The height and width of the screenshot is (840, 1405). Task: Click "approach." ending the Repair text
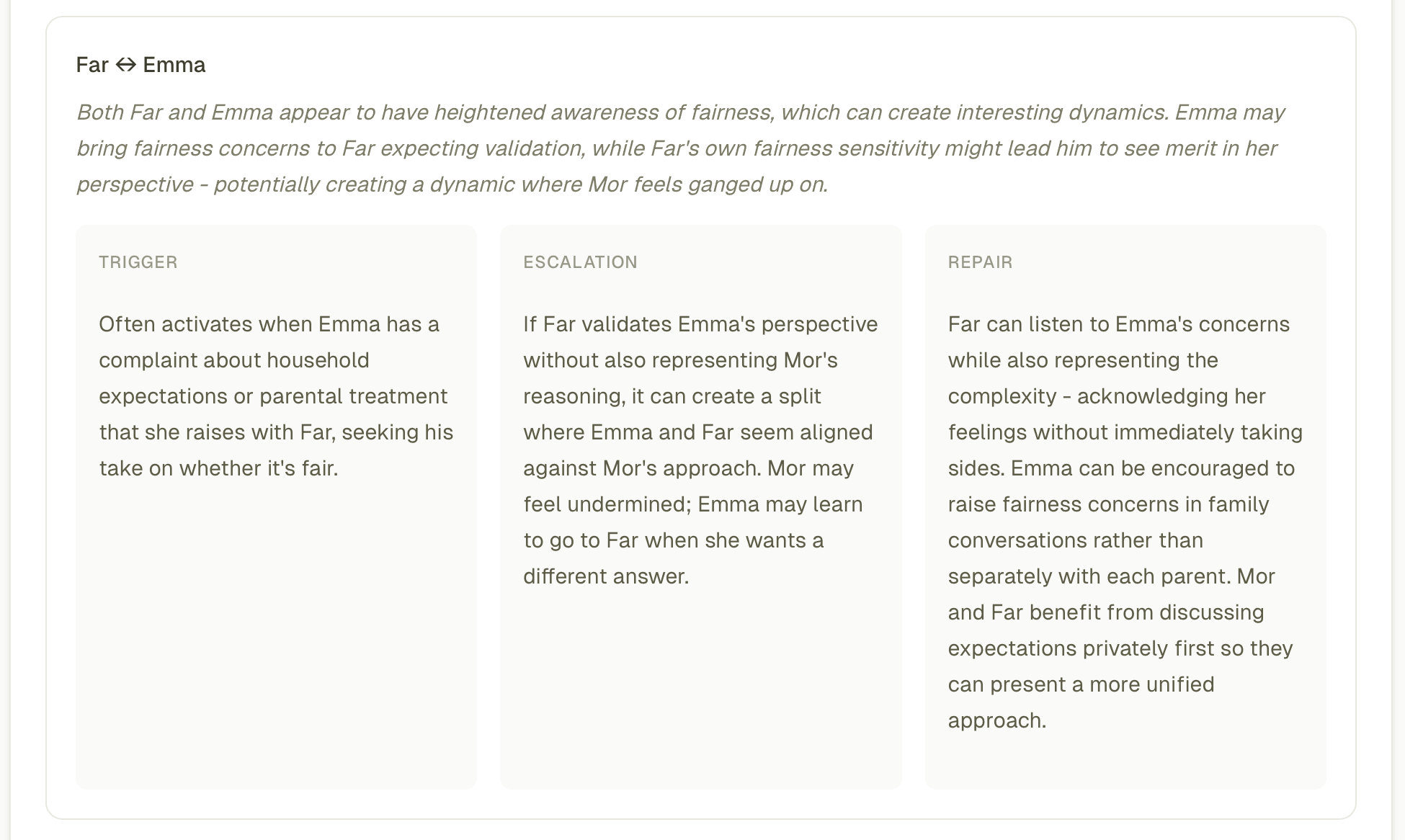tap(996, 720)
